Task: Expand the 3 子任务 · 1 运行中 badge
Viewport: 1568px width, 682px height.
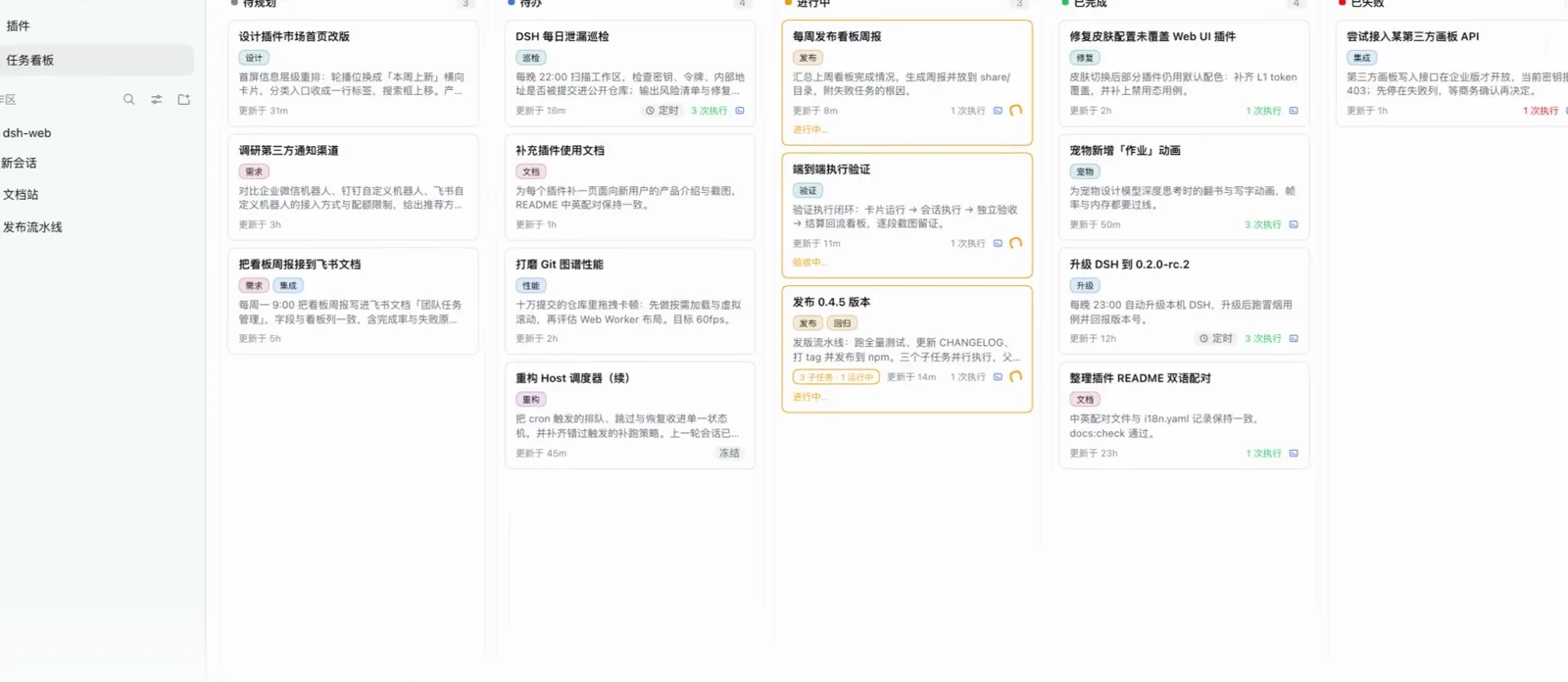Action: pyautogui.click(x=836, y=376)
